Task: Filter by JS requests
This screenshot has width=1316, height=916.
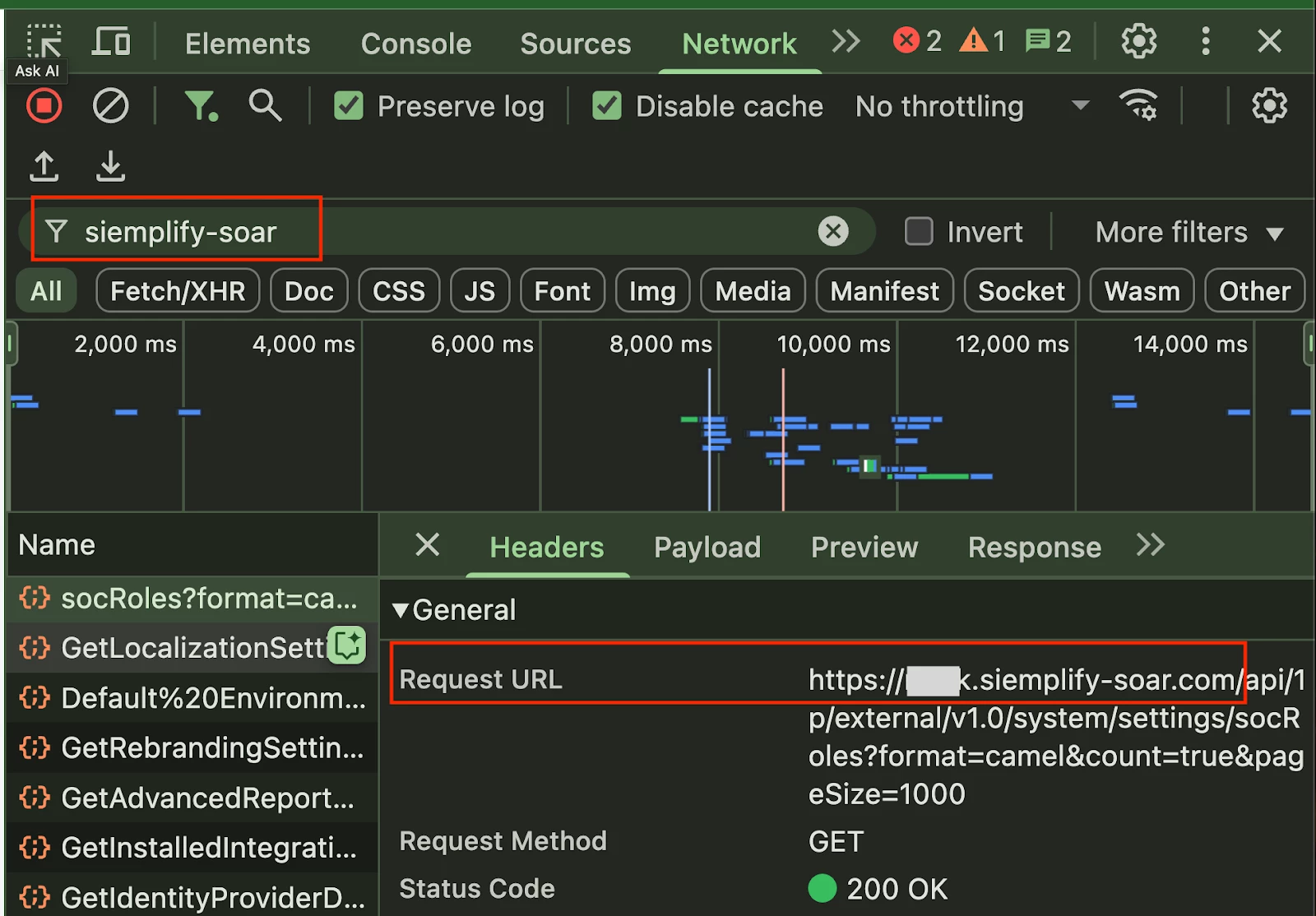Action: [x=480, y=291]
